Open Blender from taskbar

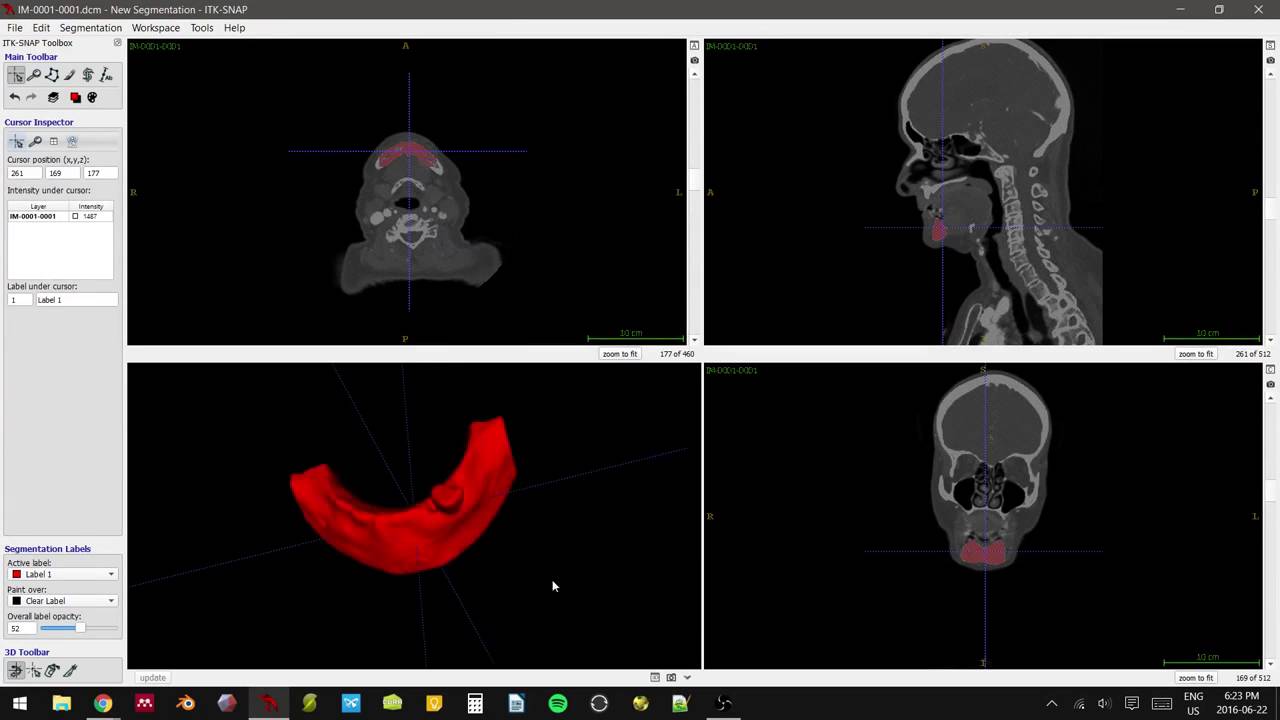[186, 703]
